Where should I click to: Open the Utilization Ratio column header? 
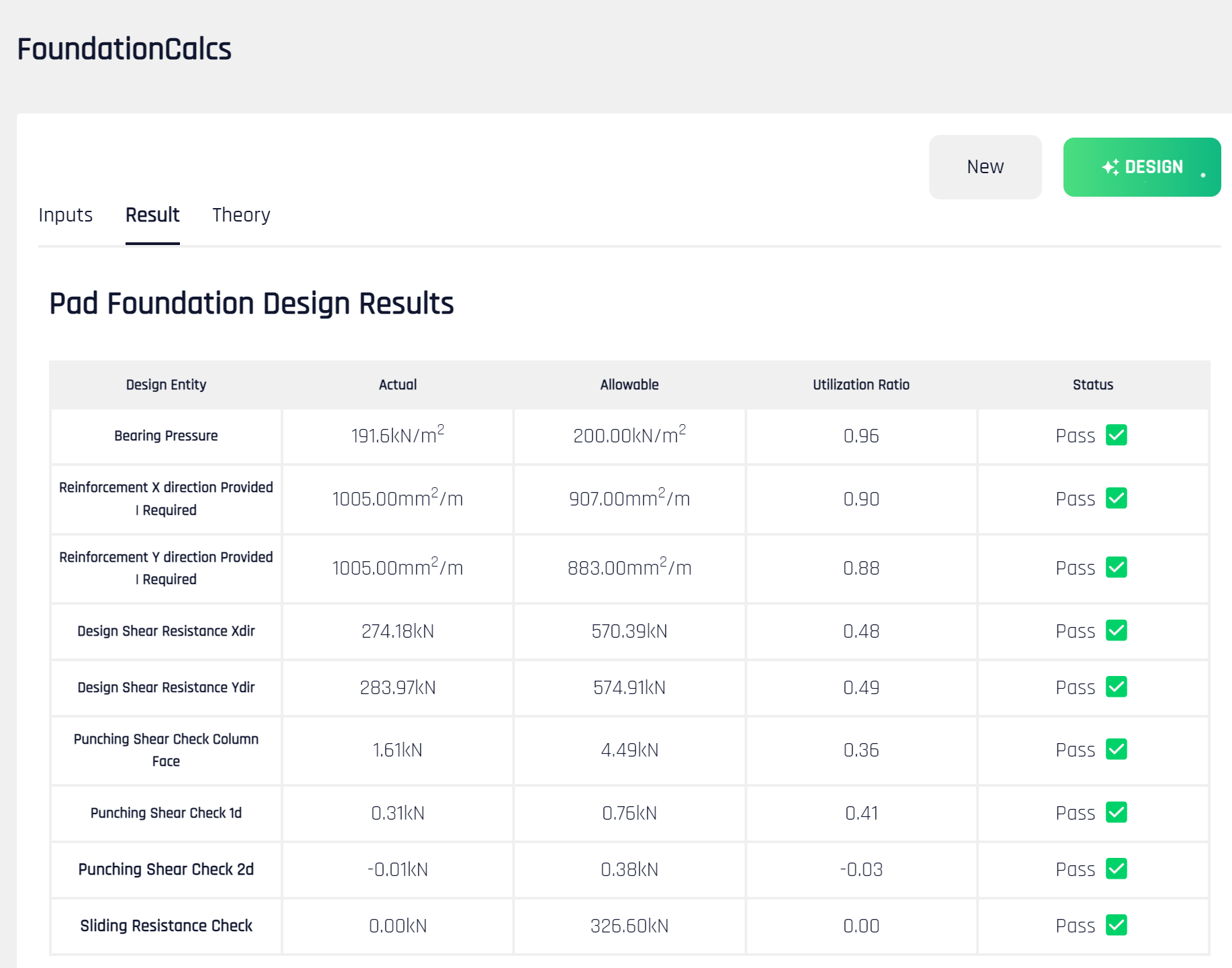coord(860,385)
